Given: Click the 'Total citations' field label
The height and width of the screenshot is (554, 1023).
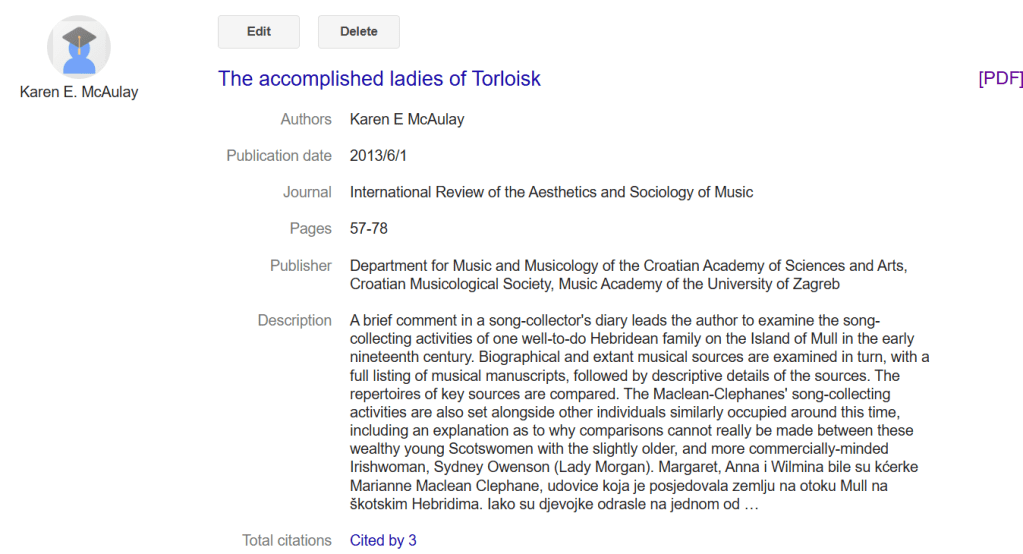Looking at the screenshot, I should click(x=286, y=540).
